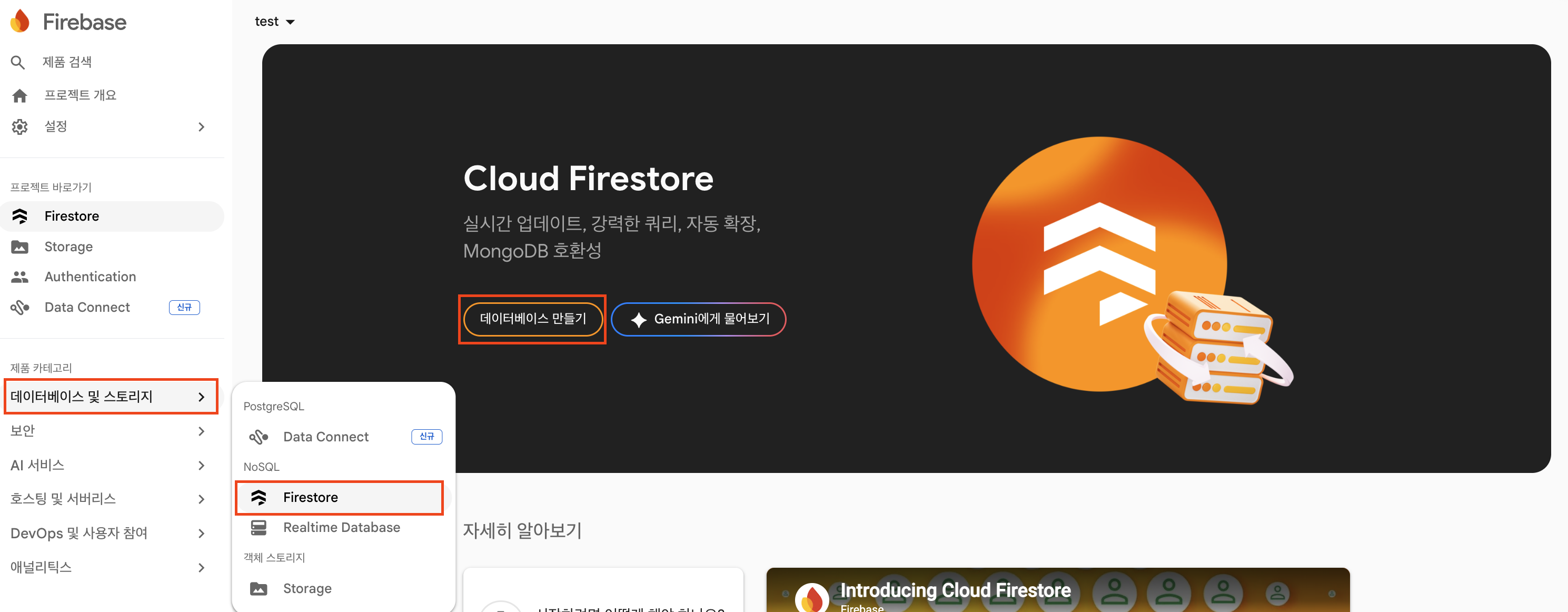Go to 프로젝트 개요 project overview
Image resolution: width=1568 pixels, height=612 pixels.
click(112, 96)
